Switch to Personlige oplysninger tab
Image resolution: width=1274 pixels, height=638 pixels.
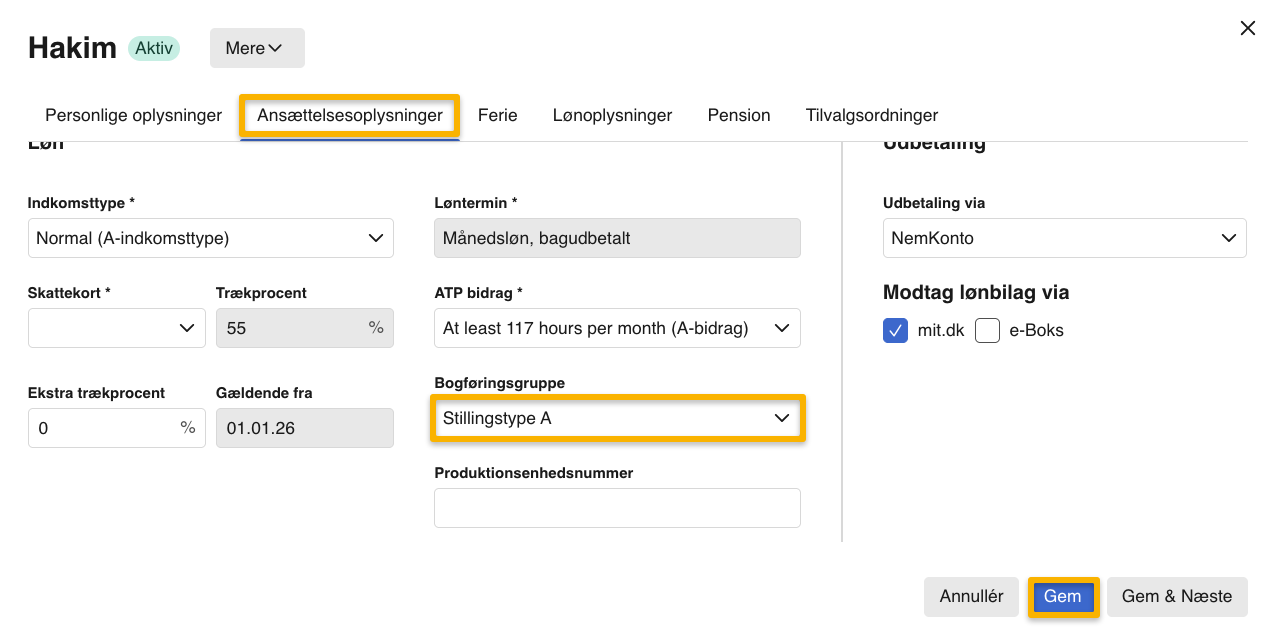coord(133,115)
